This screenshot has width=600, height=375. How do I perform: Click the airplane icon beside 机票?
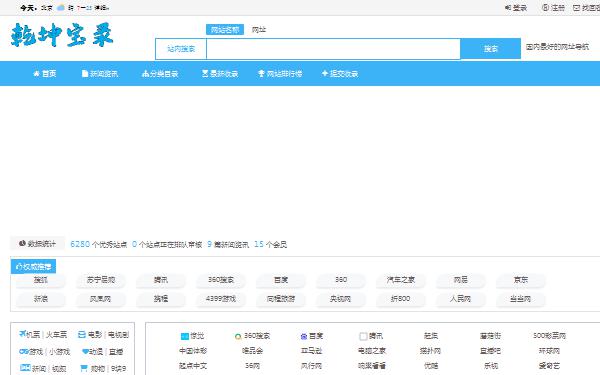(x=23, y=334)
